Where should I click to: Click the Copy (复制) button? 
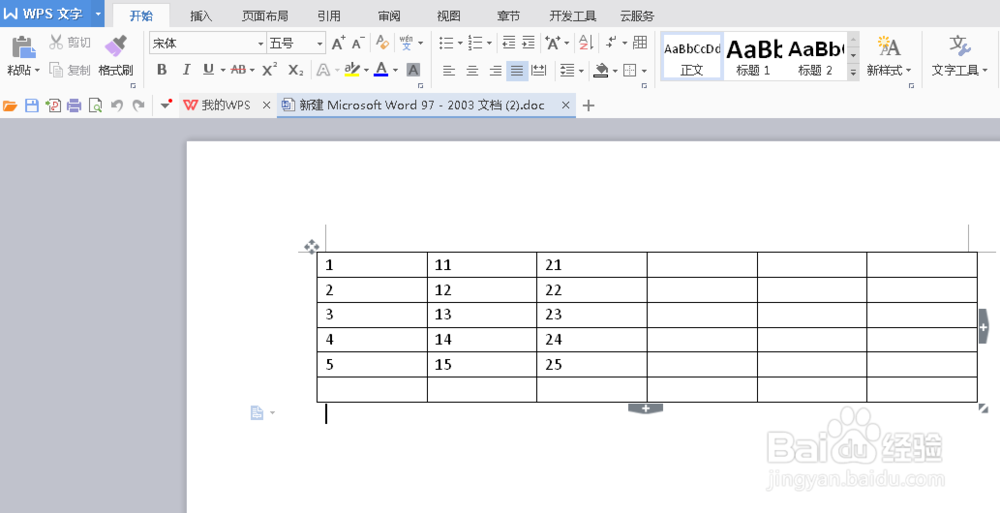(x=70, y=70)
